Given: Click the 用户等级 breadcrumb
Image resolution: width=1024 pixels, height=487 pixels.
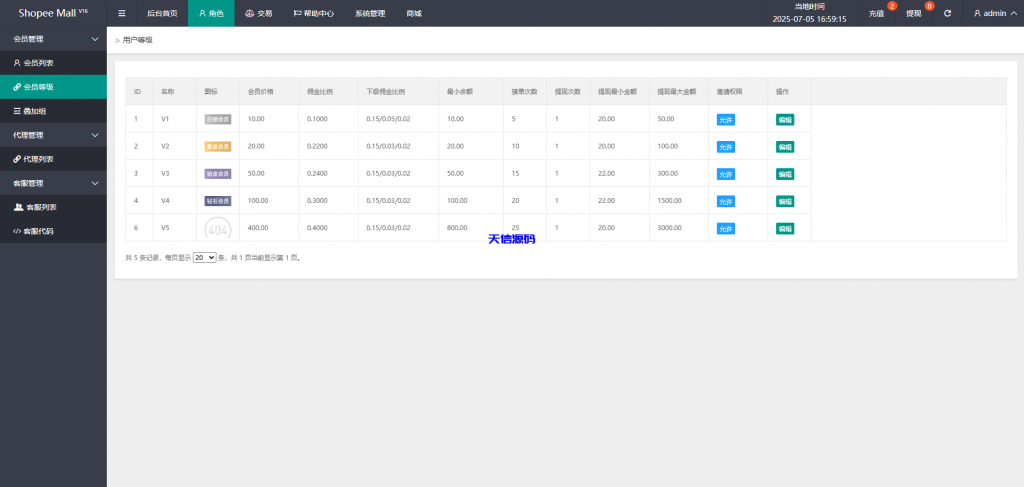Looking at the screenshot, I should (x=138, y=40).
